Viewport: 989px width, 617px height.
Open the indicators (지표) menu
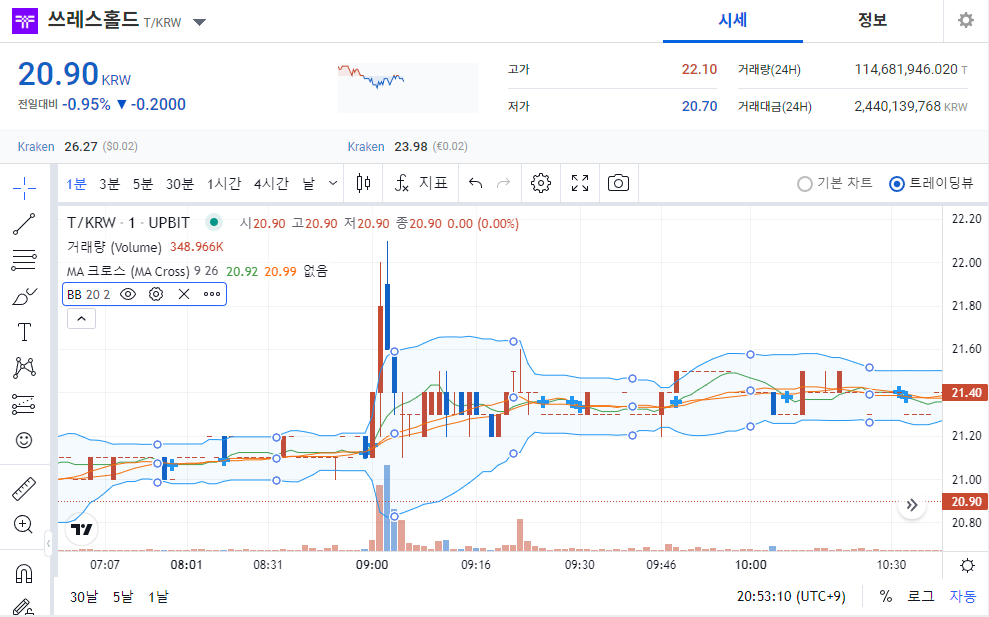pos(421,184)
